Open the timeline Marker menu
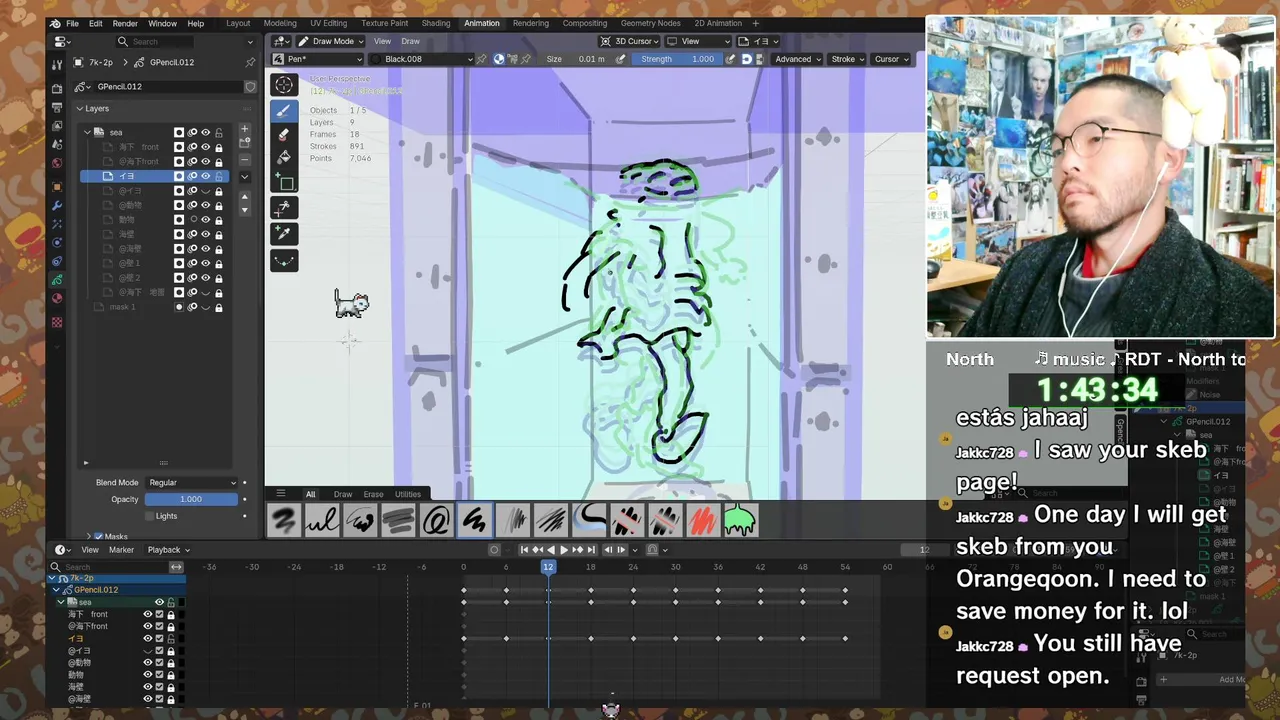This screenshot has width=1280, height=720. pos(121,549)
